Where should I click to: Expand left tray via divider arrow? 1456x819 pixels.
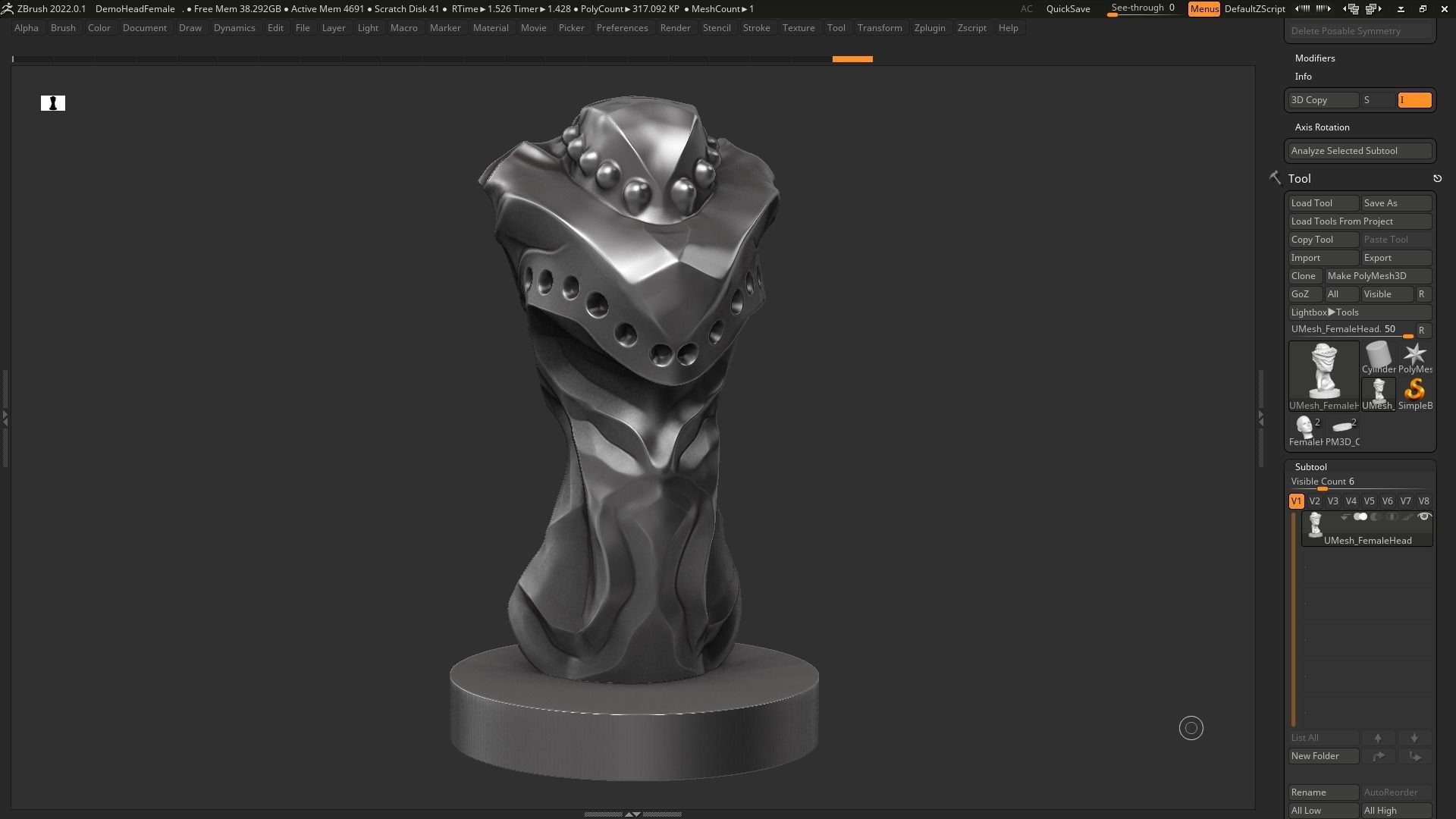point(5,417)
